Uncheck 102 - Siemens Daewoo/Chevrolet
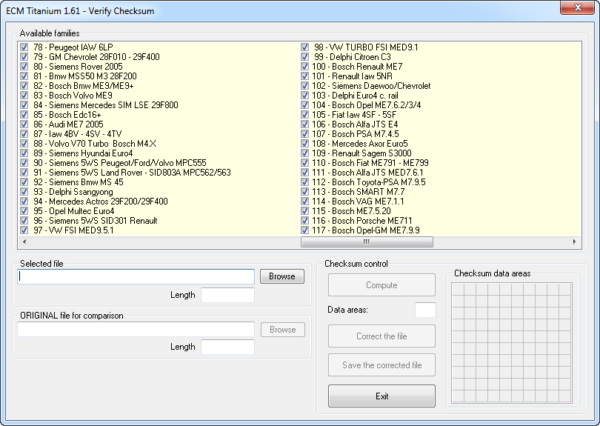This screenshot has width=600, height=426. pos(305,85)
